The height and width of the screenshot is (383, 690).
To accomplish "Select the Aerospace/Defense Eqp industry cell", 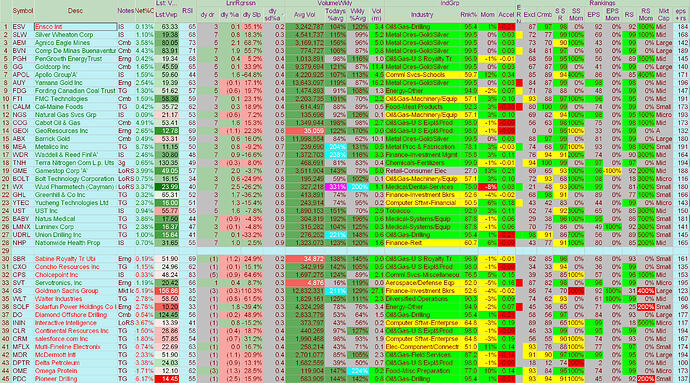I will coord(422,283).
